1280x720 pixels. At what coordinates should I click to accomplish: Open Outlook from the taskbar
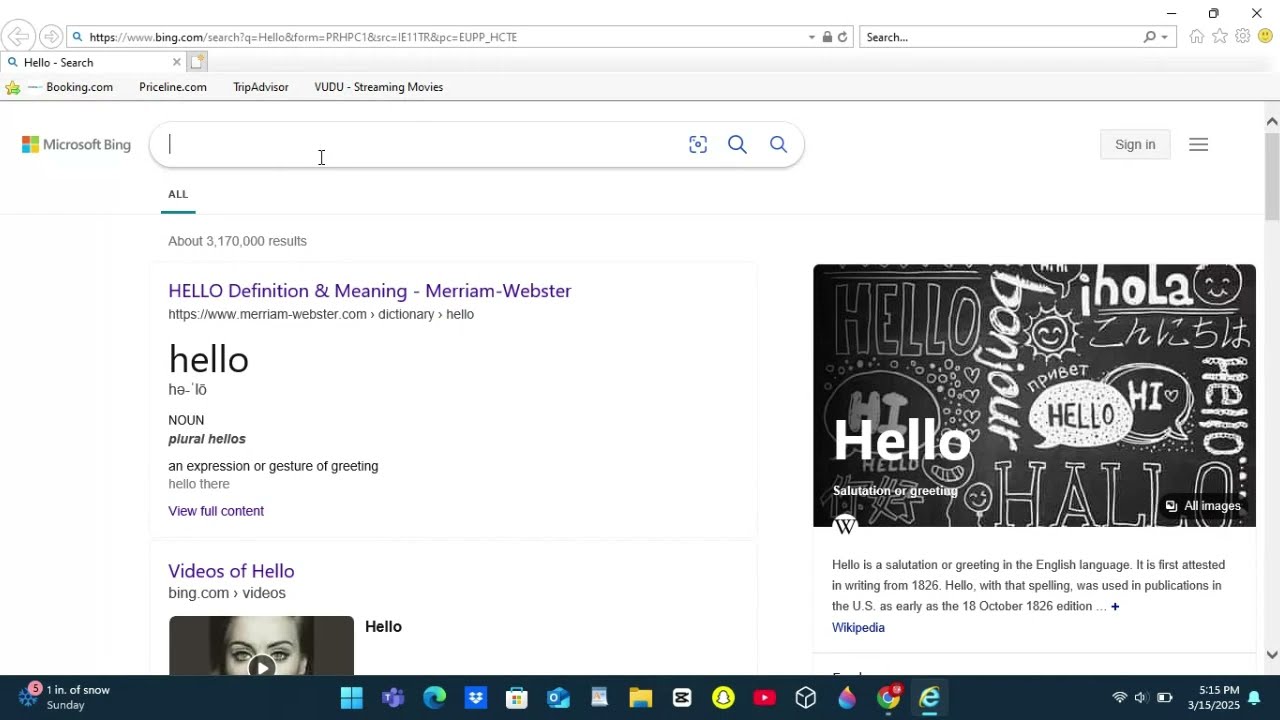pos(558,698)
